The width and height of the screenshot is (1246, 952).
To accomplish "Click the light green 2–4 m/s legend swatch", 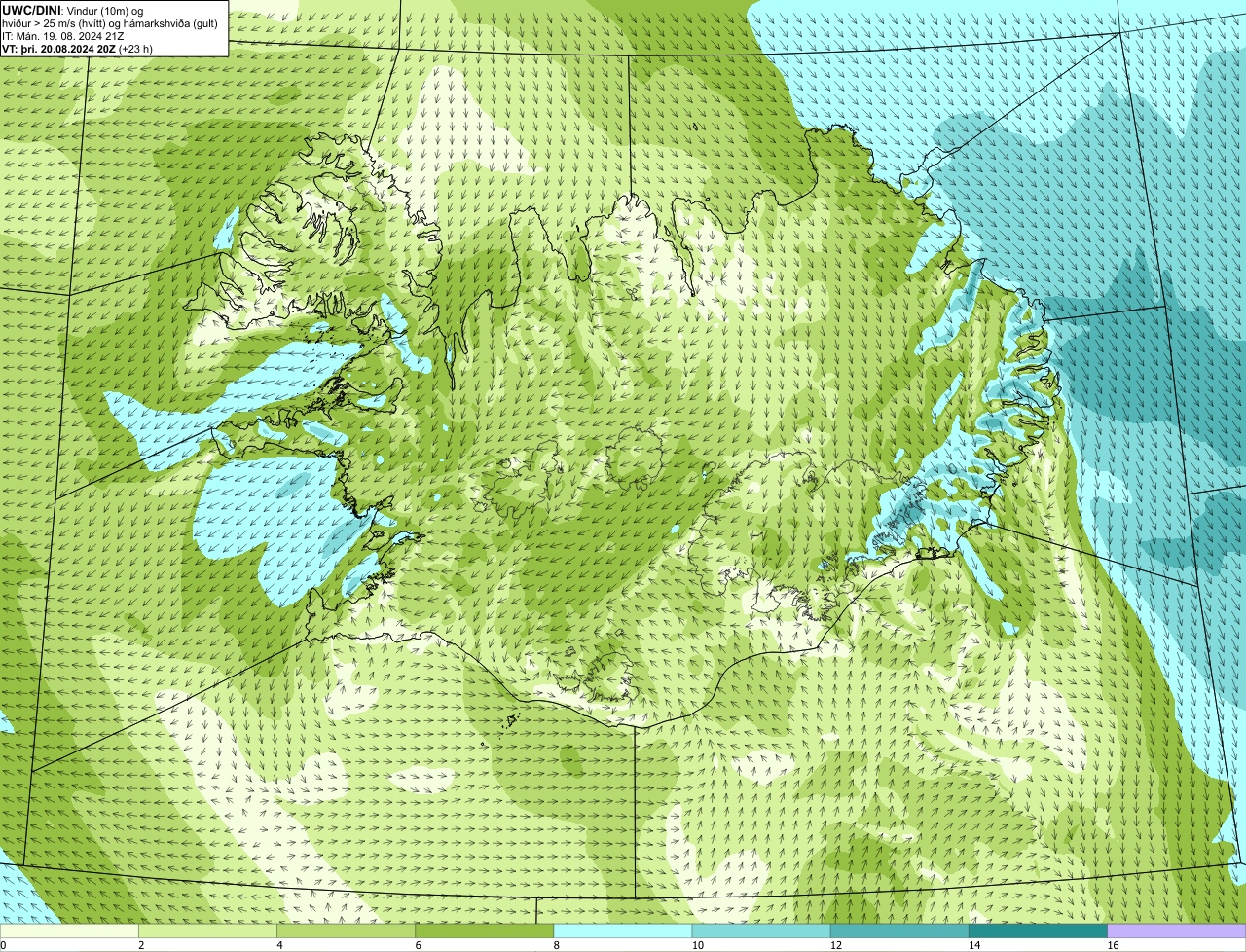I will point(207,931).
